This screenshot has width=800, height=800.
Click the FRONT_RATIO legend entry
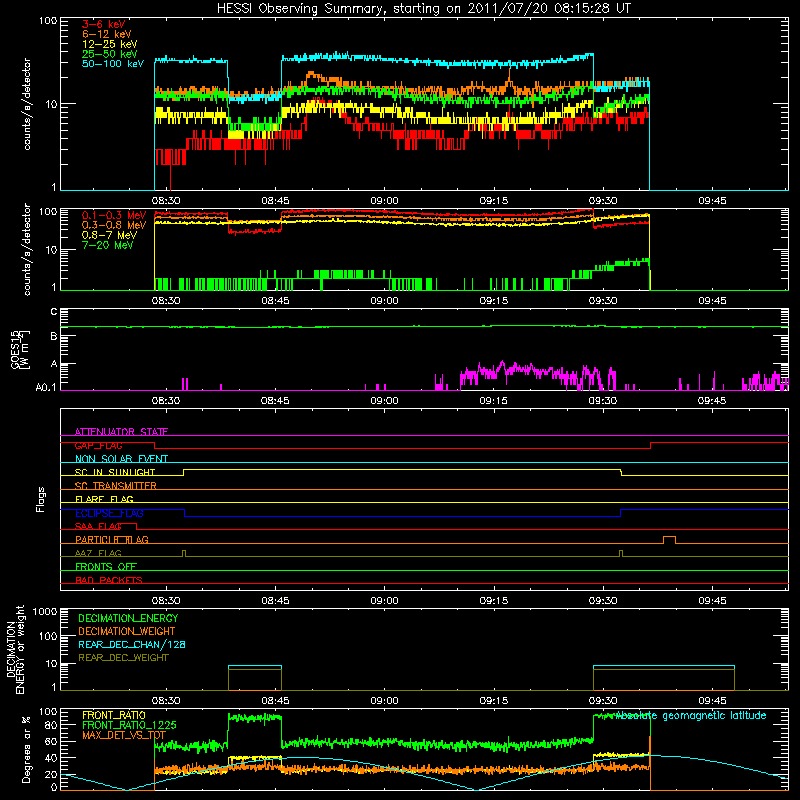pos(113,715)
